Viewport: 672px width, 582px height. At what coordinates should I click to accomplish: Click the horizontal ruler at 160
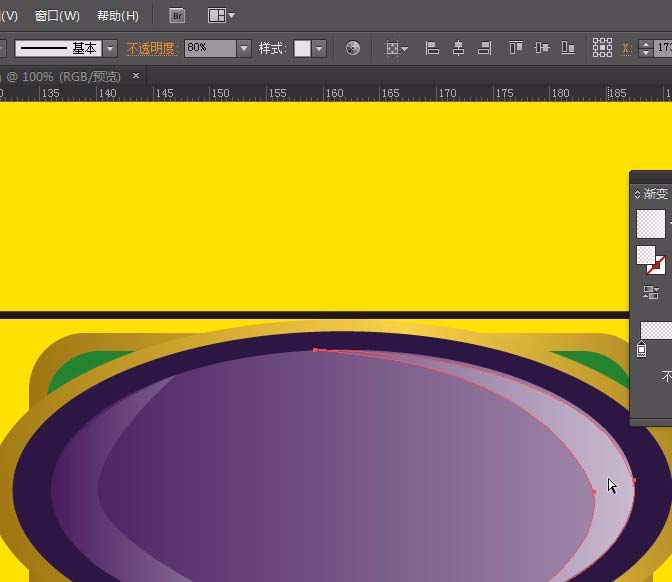pyautogui.click(x=334, y=93)
